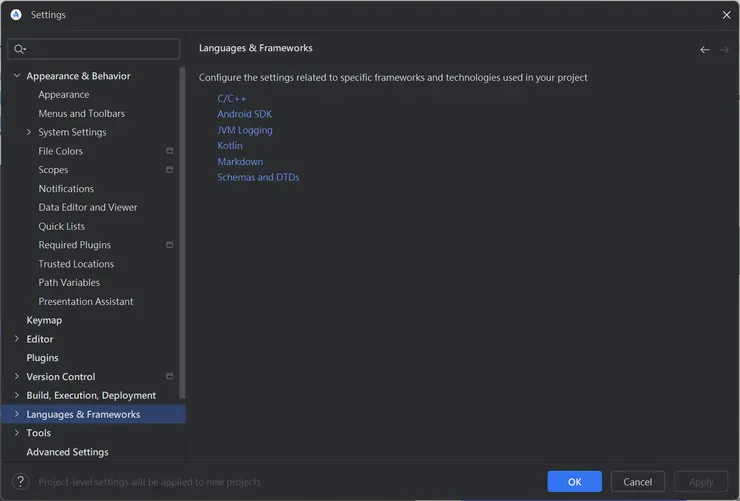Screen dimensions: 740x501
Task: Click the help question mark icon
Action: point(20,482)
